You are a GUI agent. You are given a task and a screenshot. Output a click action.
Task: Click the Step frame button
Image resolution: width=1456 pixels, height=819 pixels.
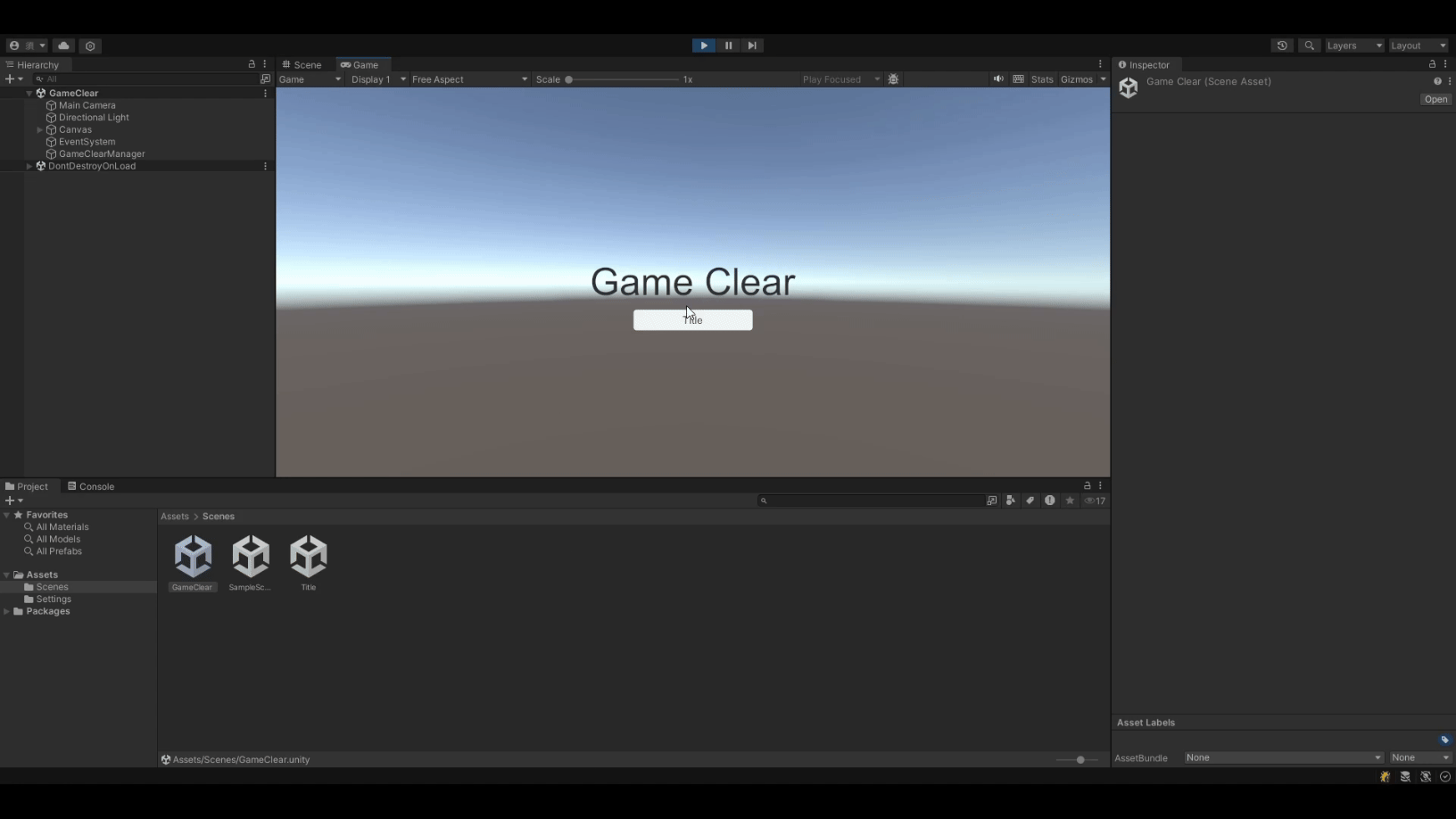coord(752,45)
